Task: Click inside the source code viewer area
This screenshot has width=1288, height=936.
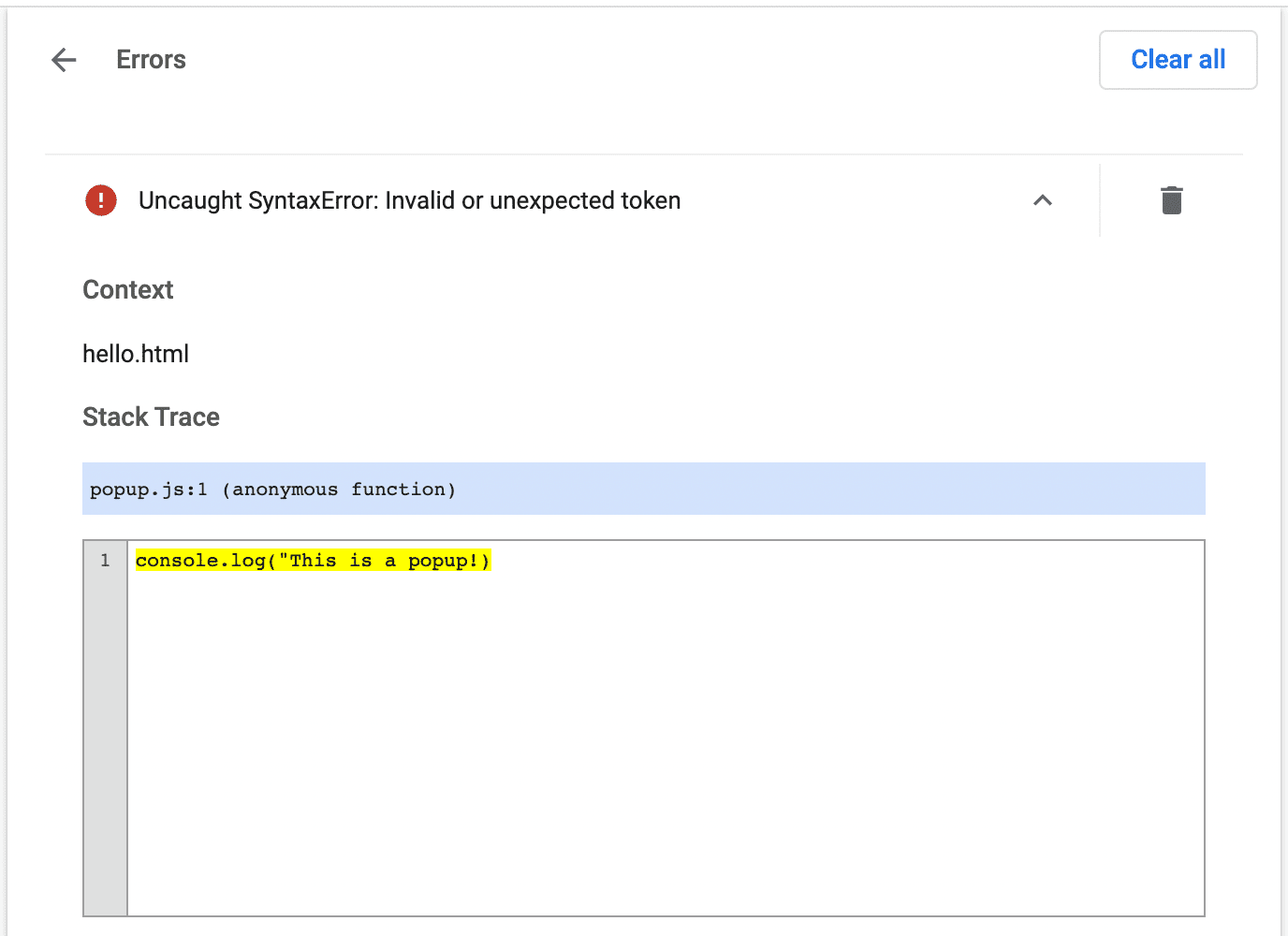Action: point(655,730)
